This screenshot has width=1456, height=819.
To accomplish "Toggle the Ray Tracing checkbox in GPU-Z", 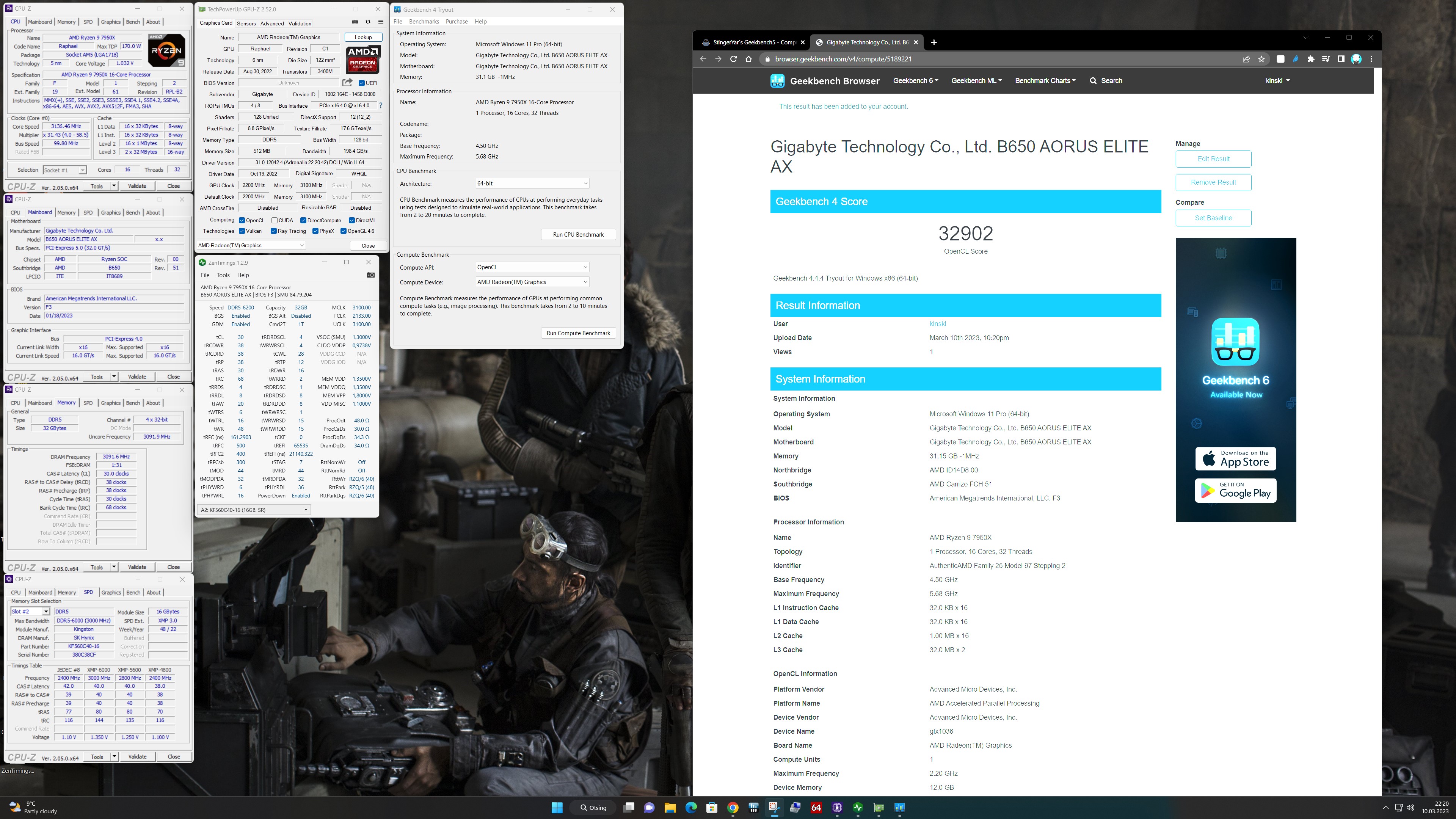I will (273, 231).
